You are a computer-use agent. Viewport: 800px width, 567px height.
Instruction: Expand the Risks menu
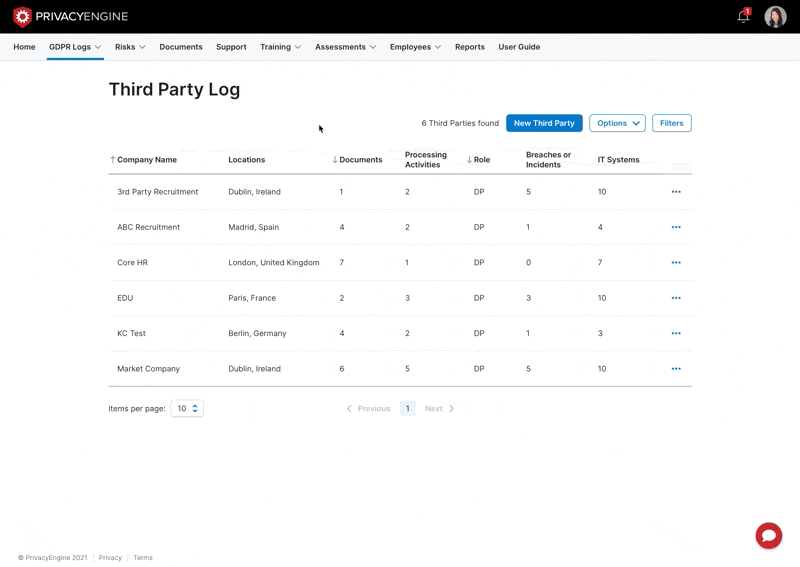pos(130,47)
